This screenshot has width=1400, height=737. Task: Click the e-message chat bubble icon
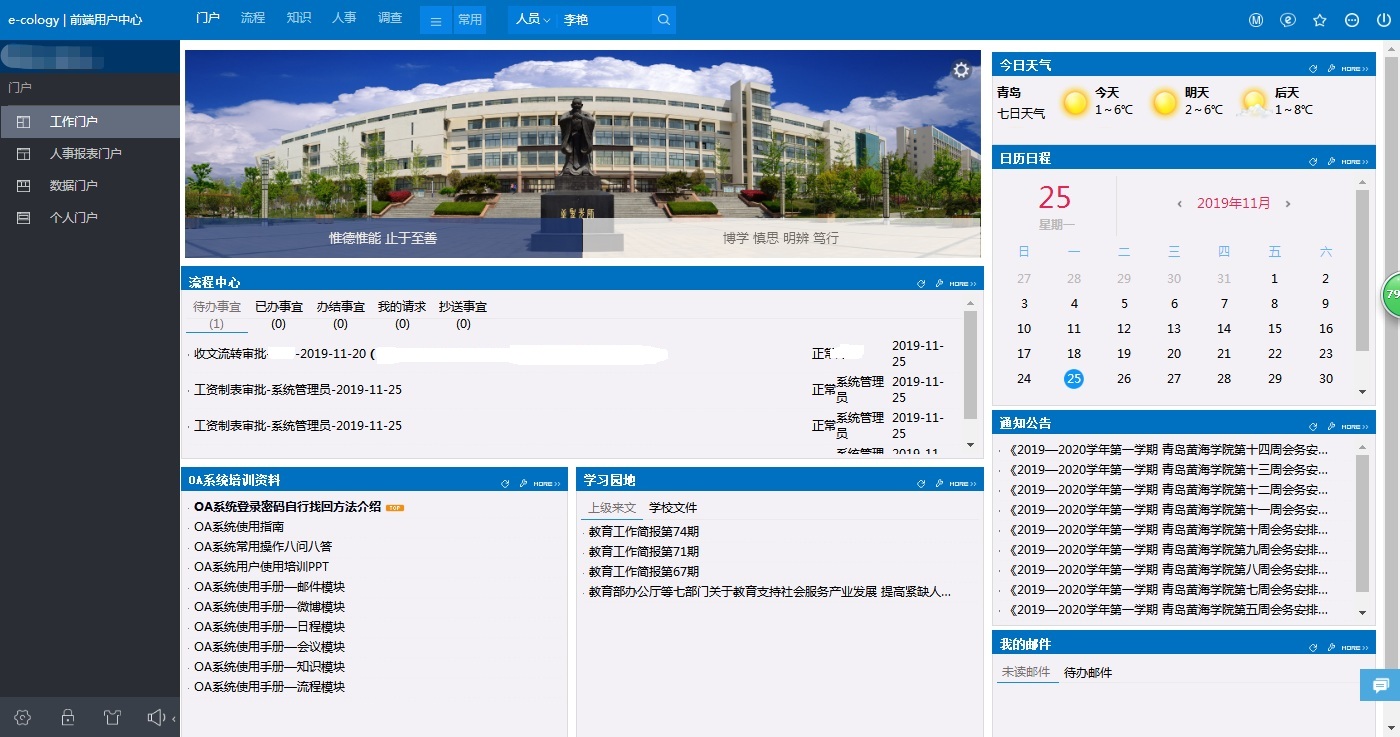1287,20
